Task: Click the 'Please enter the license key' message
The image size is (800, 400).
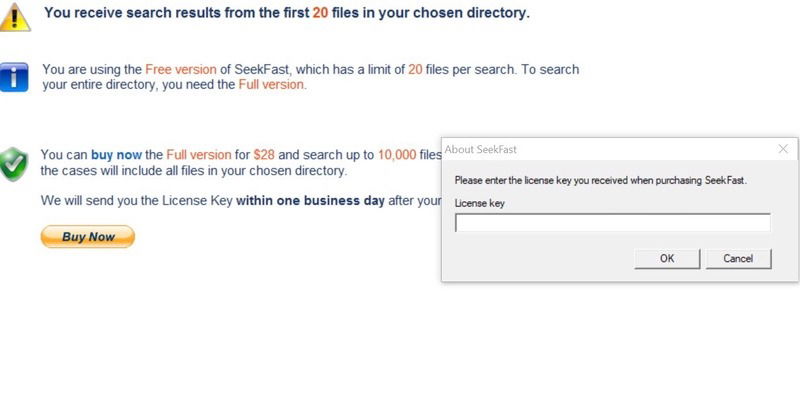Action: (601, 180)
